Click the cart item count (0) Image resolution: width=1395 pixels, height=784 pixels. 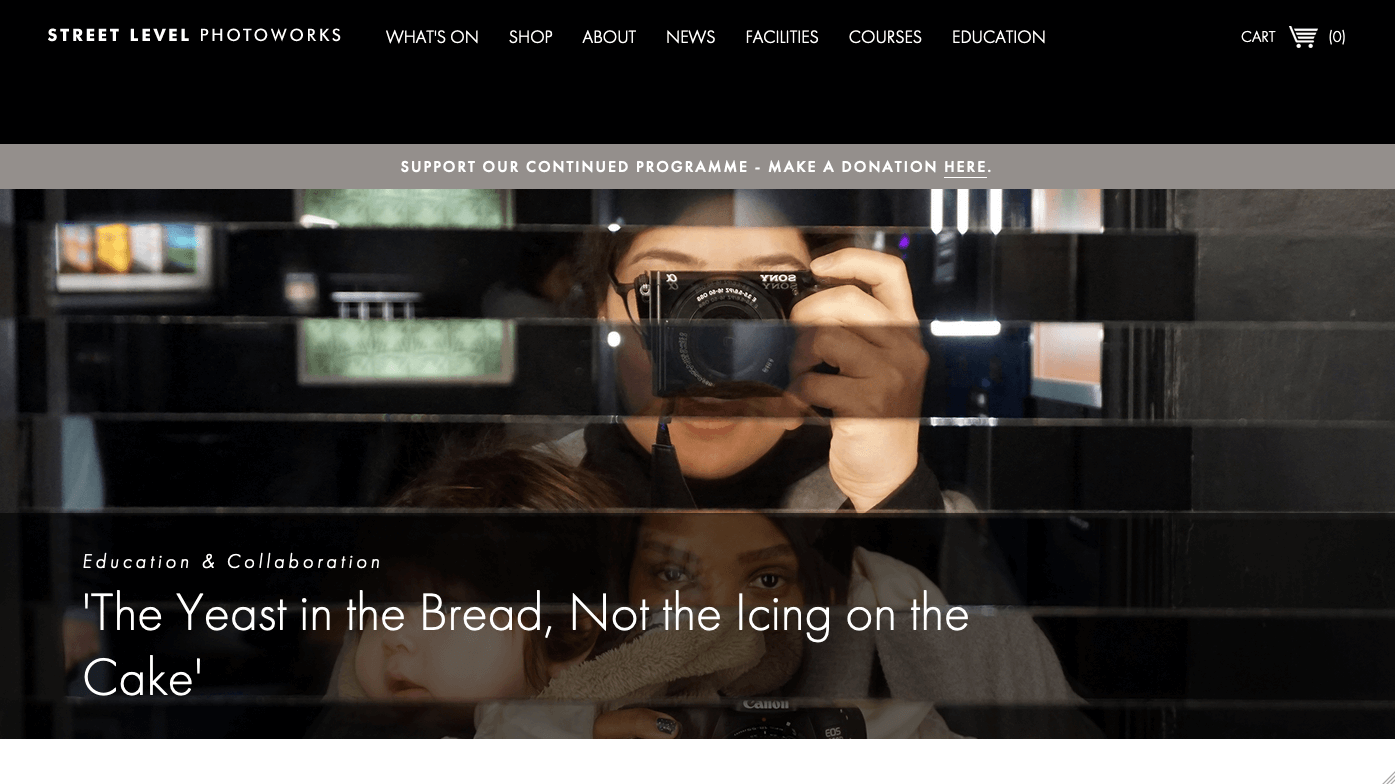1337,37
